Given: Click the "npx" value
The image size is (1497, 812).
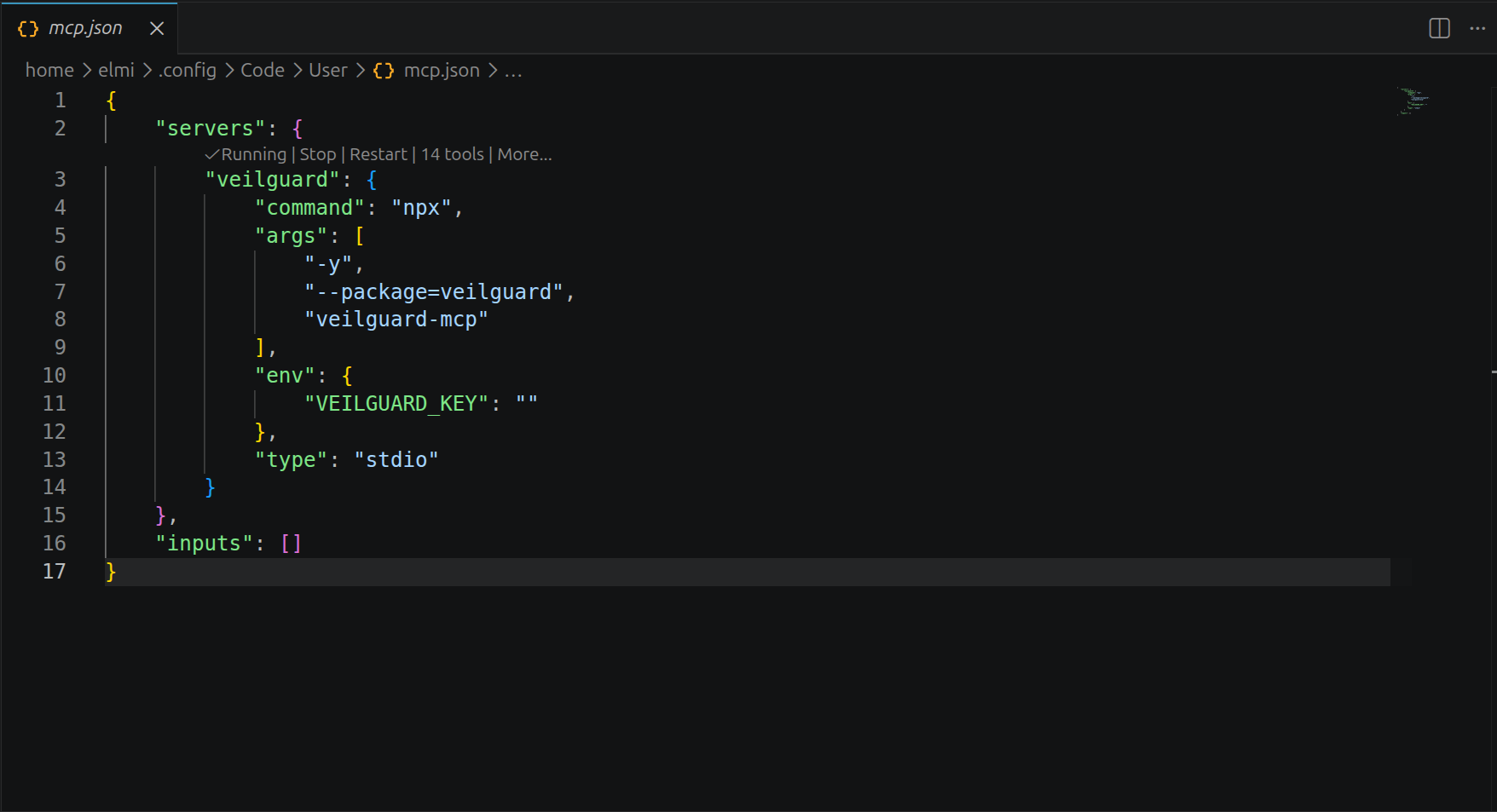Looking at the screenshot, I should pos(421,208).
